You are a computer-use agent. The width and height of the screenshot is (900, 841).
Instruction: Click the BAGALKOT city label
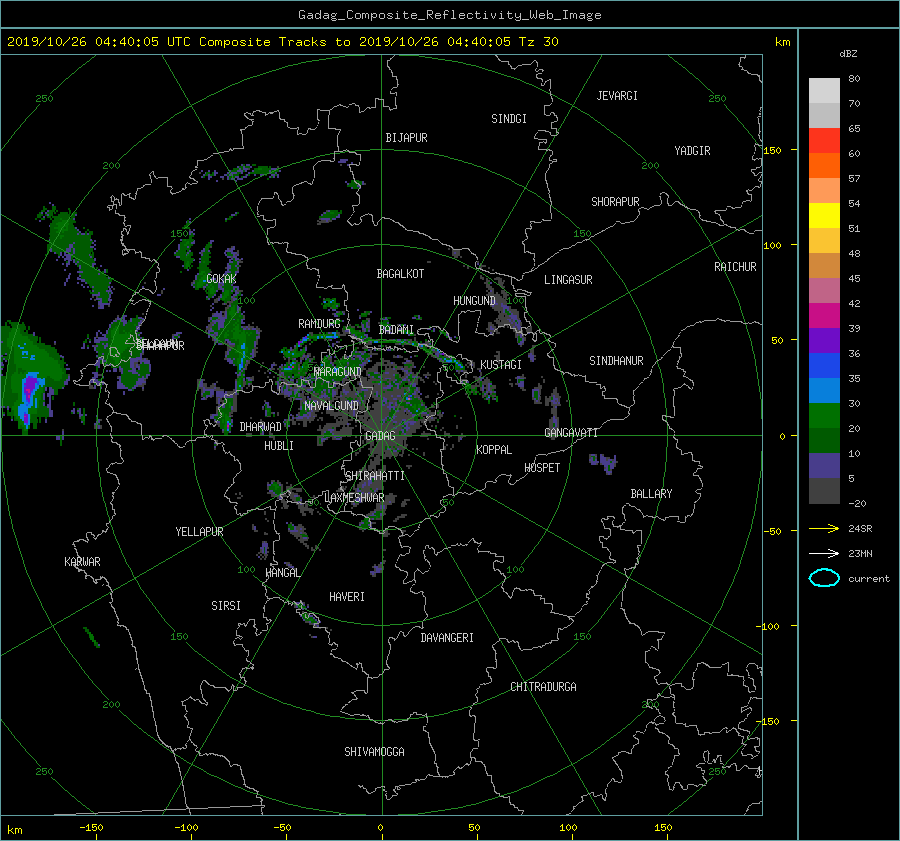click(400, 274)
